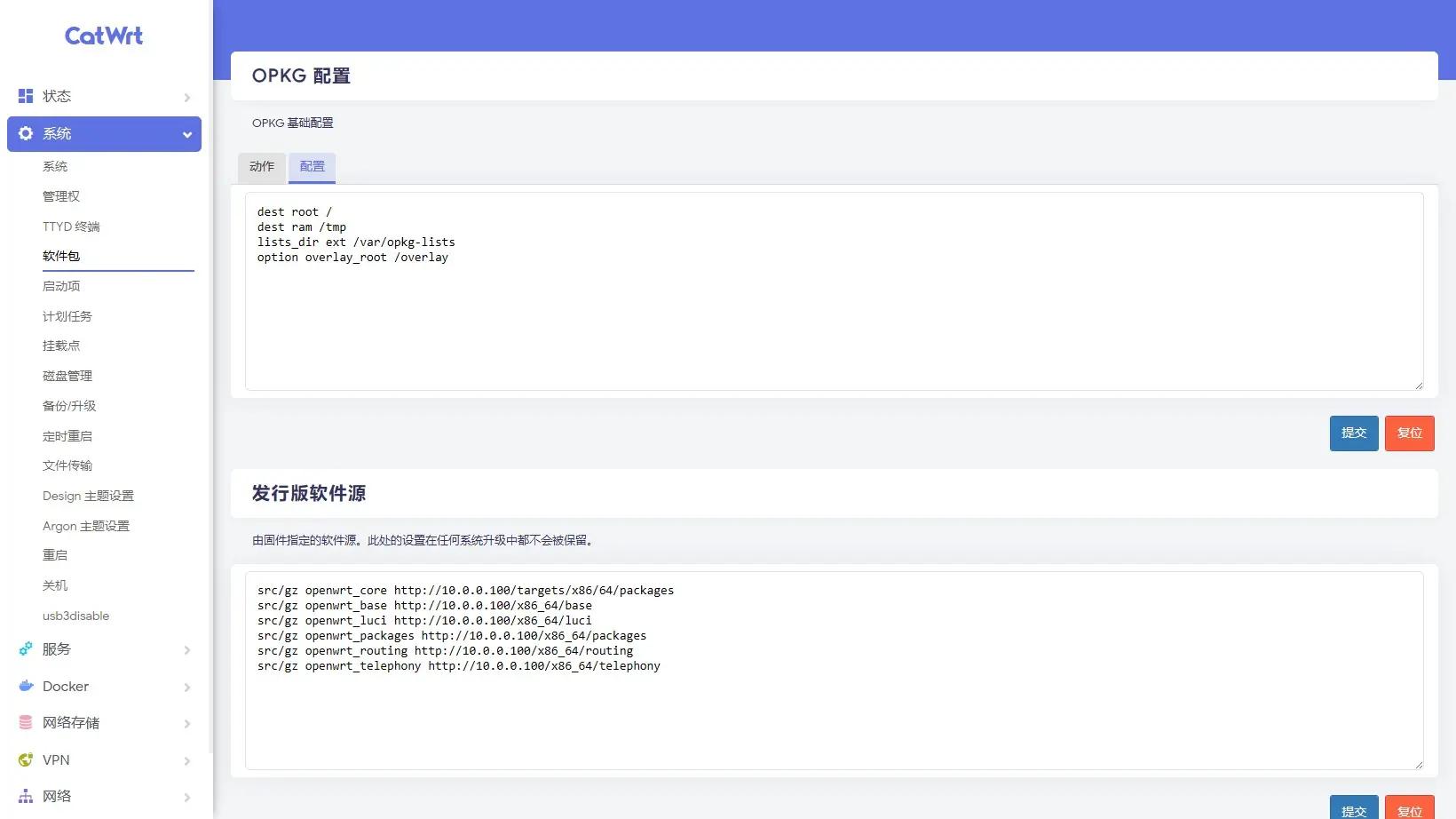Click the openwrt_base feed line
The image size is (1456, 819).
click(x=424, y=606)
